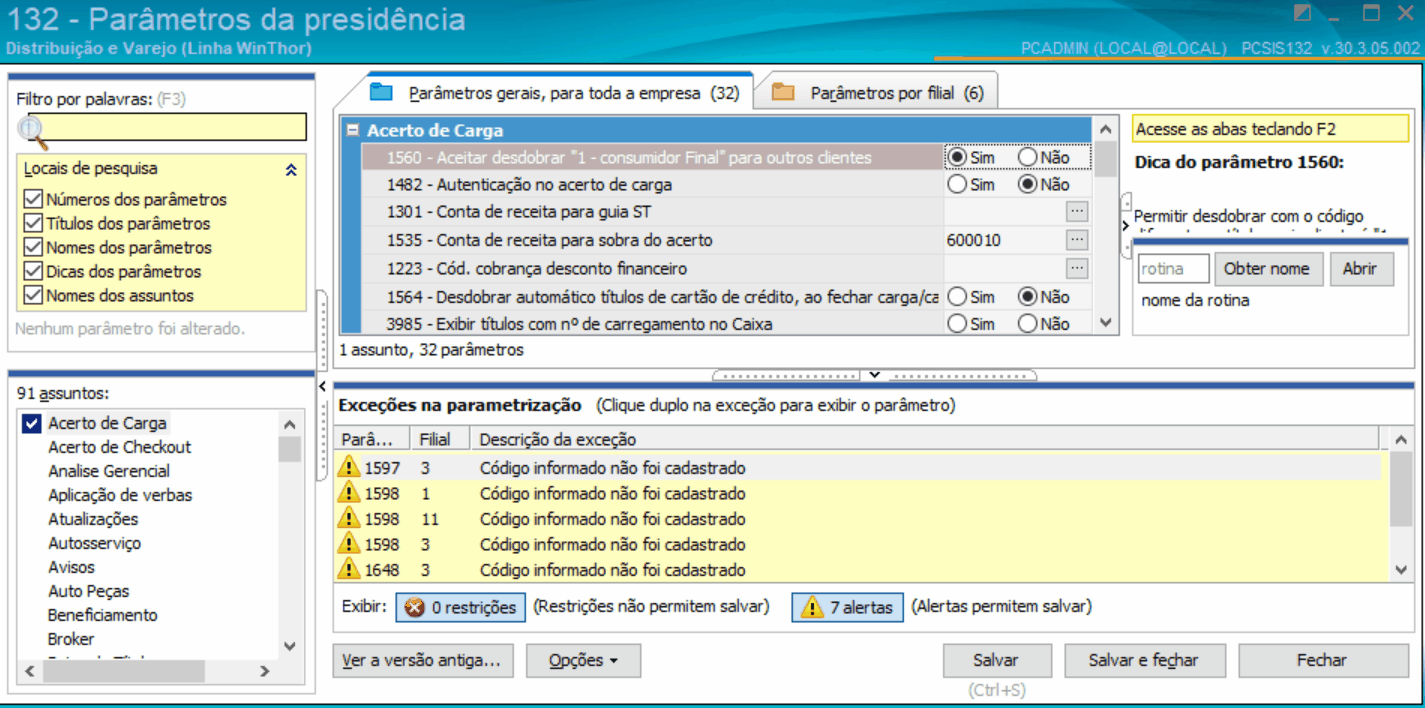
Task: Select Analise Gerencial subject
Action: [x=109, y=471]
